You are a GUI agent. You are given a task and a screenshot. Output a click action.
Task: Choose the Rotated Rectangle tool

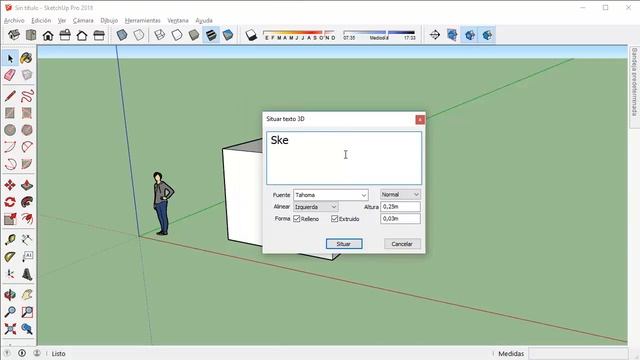(27, 113)
